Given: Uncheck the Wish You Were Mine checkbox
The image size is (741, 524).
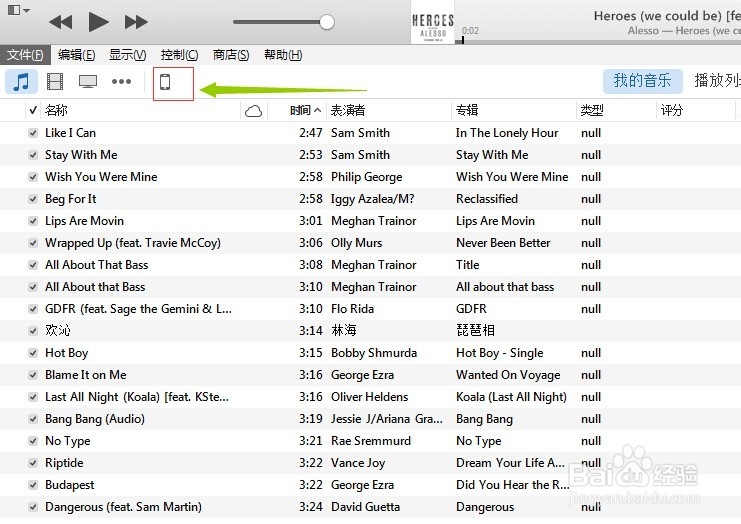Looking at the screenshot, I should (33, 177).
